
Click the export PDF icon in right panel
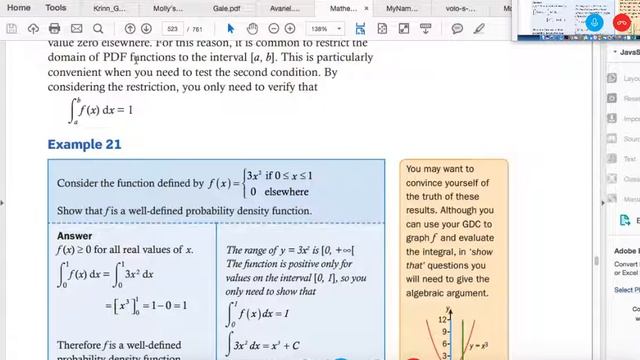click(624, 220)
